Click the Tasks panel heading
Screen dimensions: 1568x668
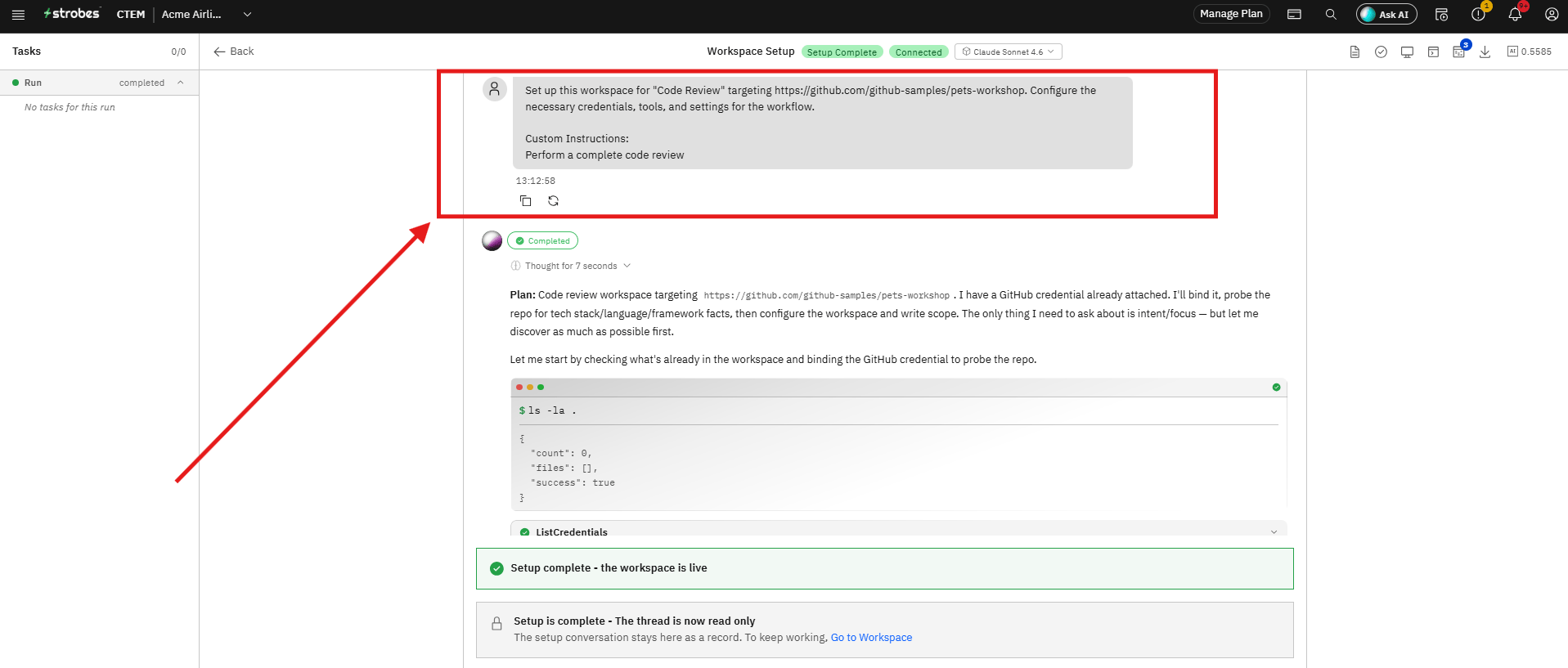[x=26, y=52]
